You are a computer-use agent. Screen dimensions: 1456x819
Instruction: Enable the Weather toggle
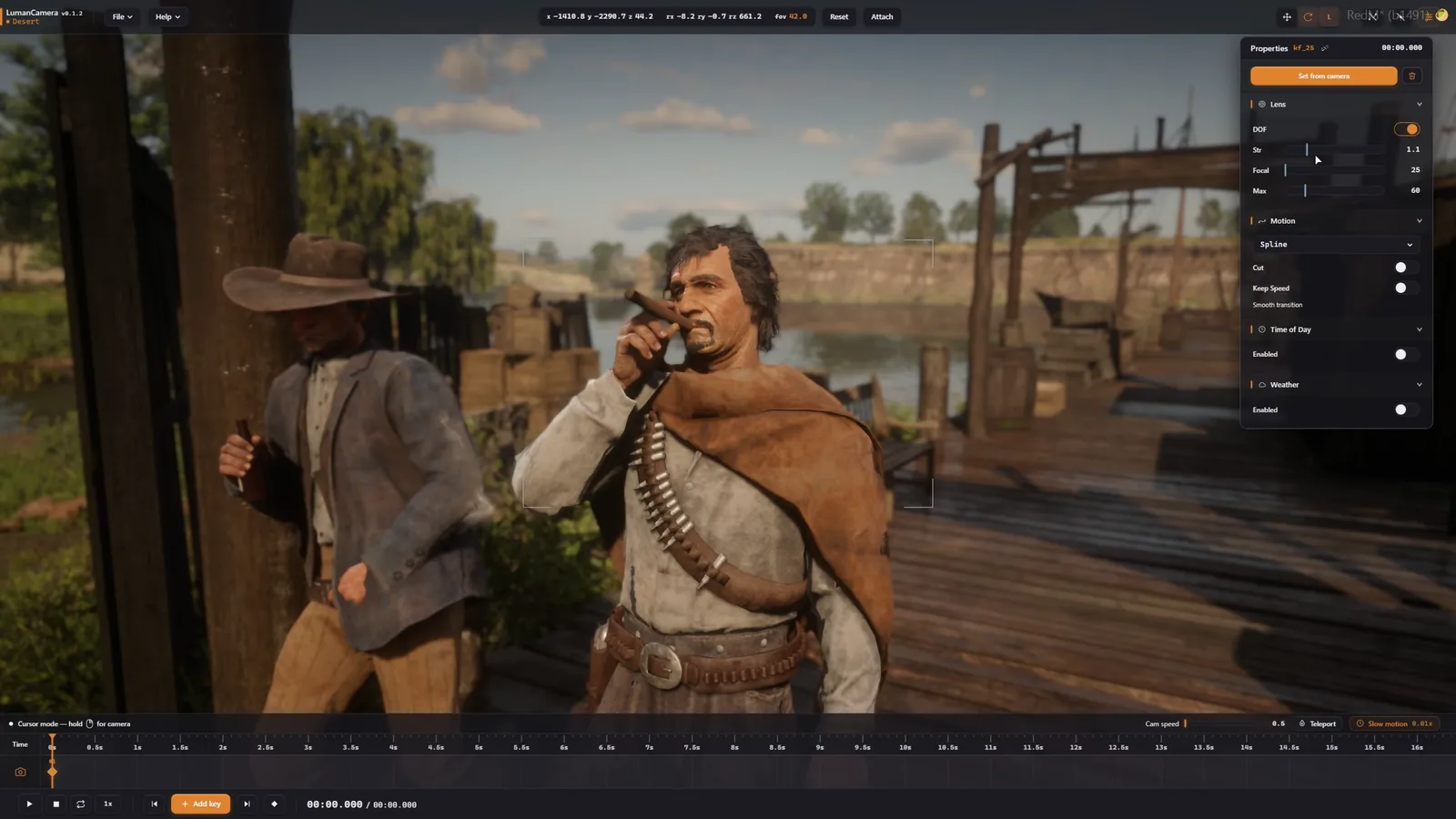point(1406,409)
